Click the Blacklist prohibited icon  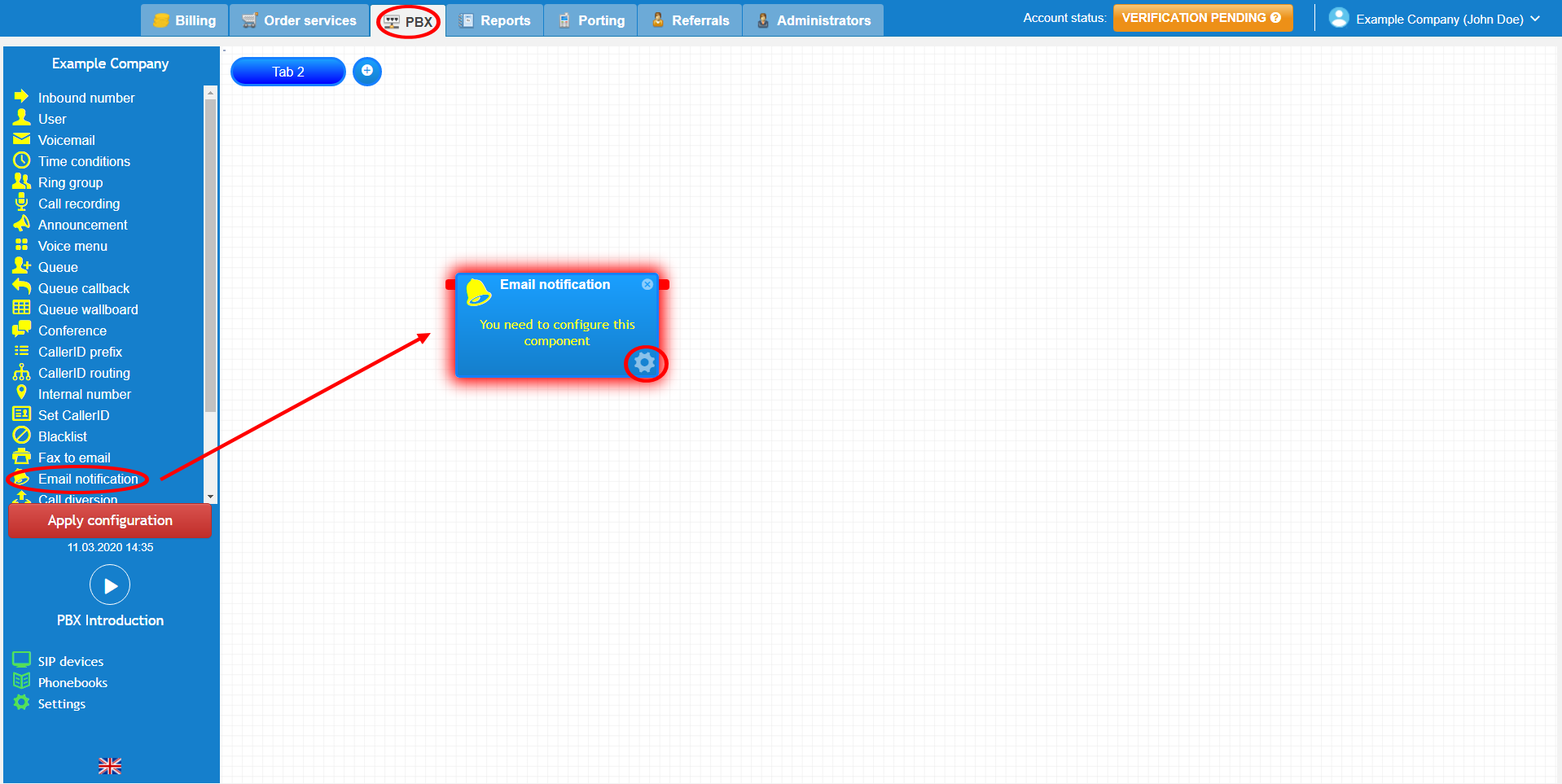coord(21,436)
